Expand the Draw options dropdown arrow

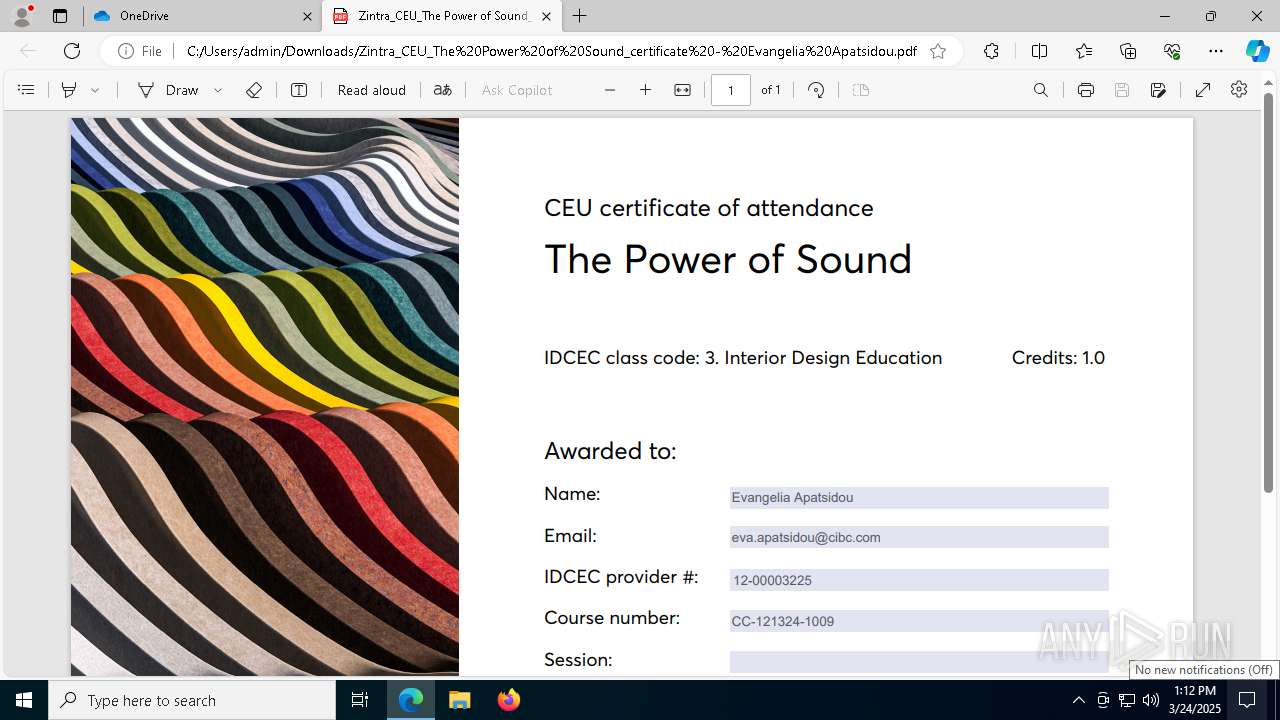[x=218, y=90]
